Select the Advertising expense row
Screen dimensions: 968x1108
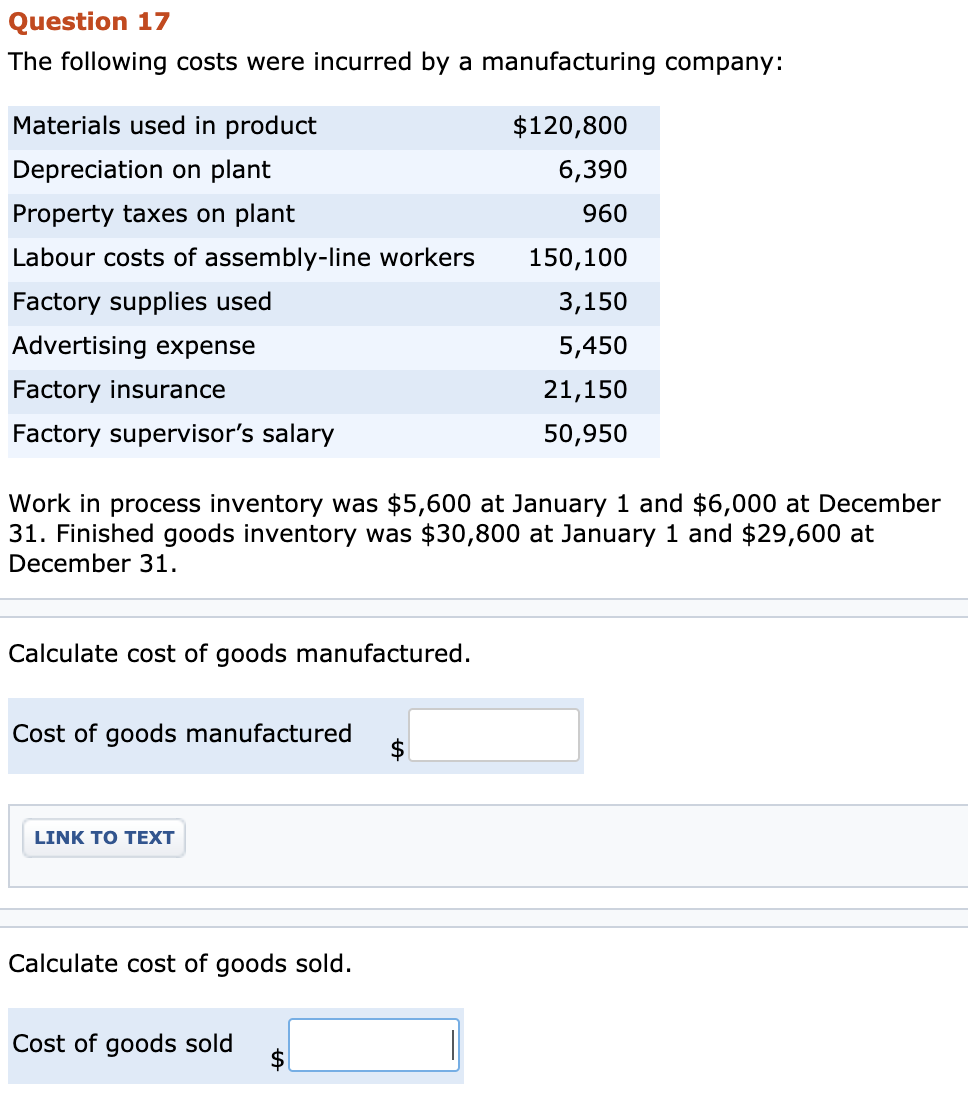tap(133, 346)
